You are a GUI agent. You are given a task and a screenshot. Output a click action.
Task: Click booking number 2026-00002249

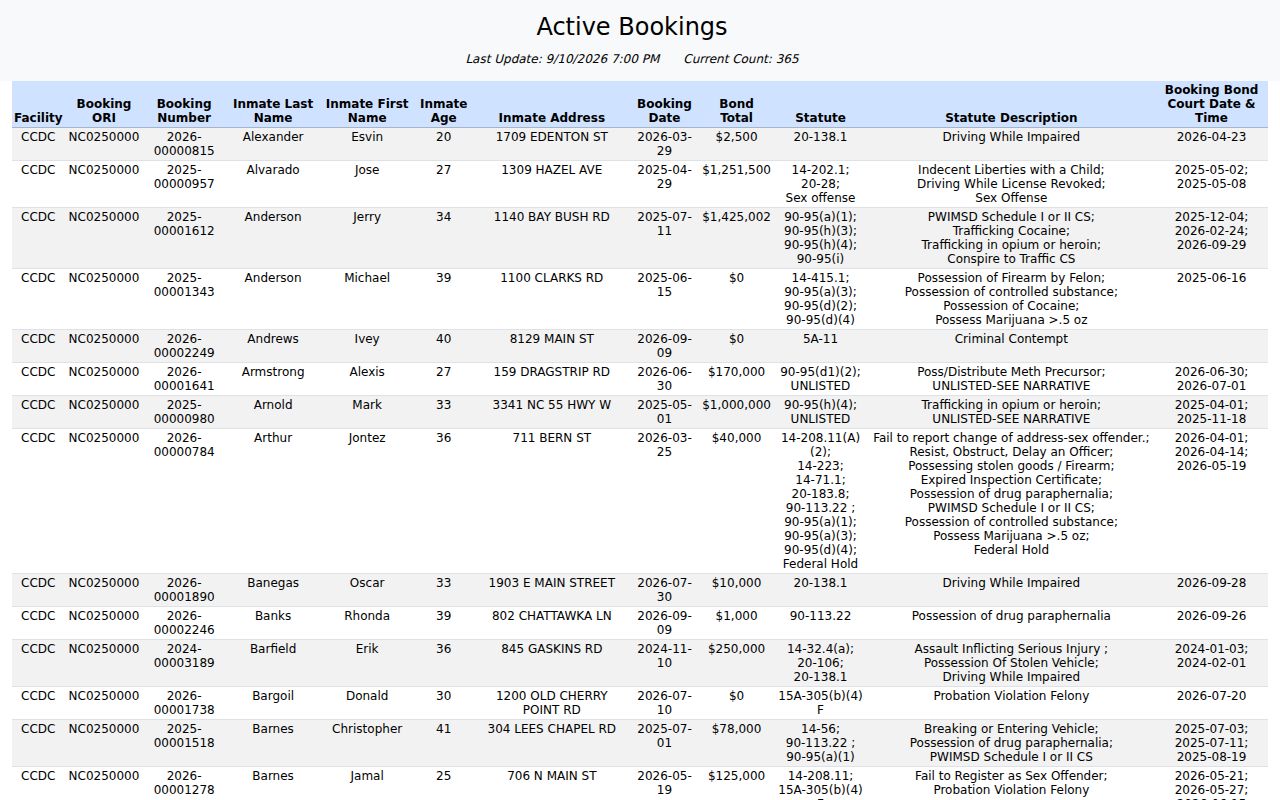tap(184, 346)
